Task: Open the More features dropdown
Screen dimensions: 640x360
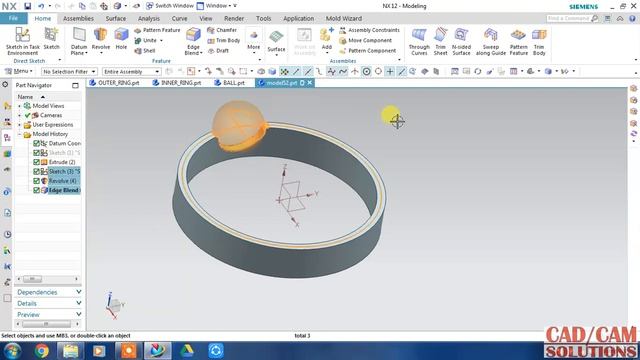Action: pyautogui.click(x=253, y=41)
